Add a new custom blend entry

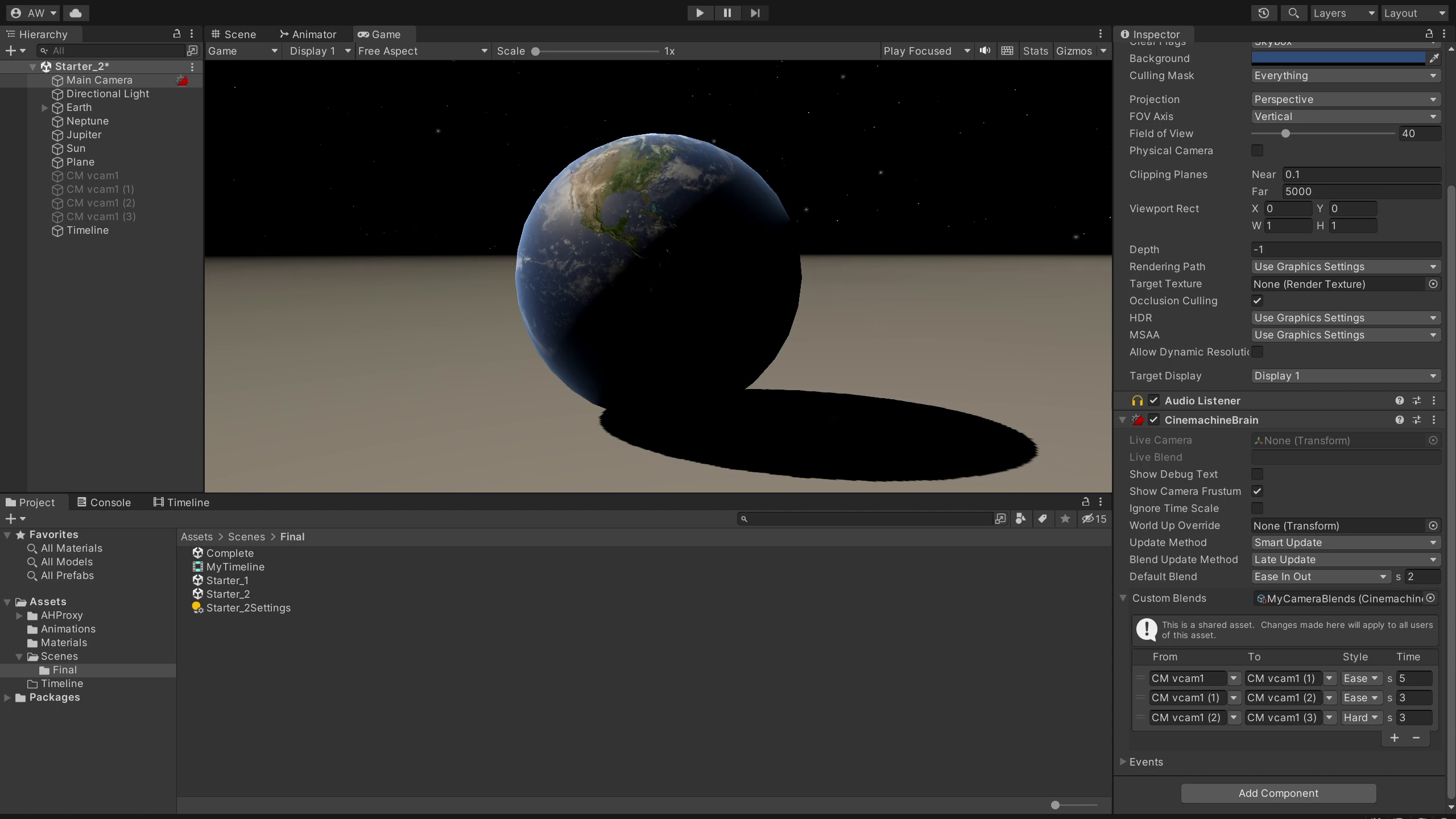tap(1395, 738)
